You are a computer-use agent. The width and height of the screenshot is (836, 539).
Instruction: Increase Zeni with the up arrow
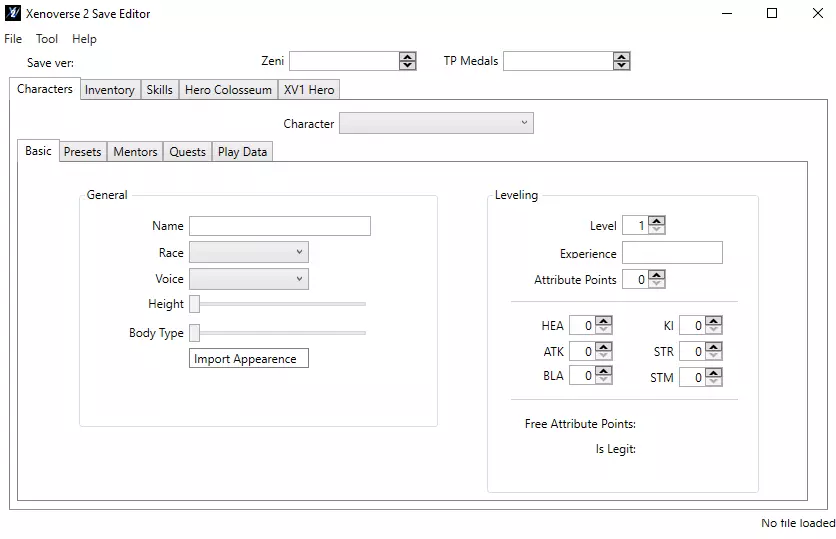coord(408,57)
